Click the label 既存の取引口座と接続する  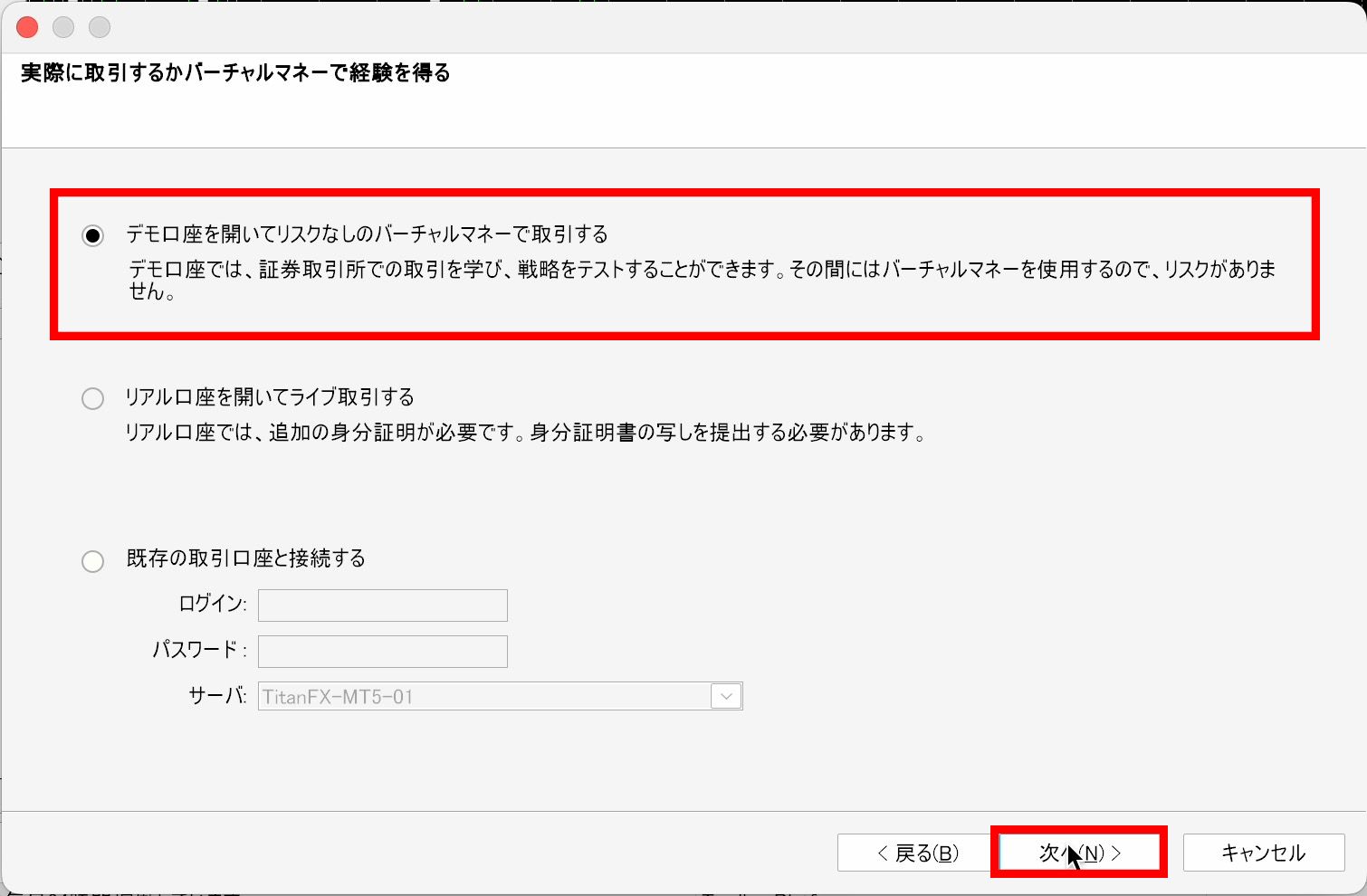click(246, 558)
